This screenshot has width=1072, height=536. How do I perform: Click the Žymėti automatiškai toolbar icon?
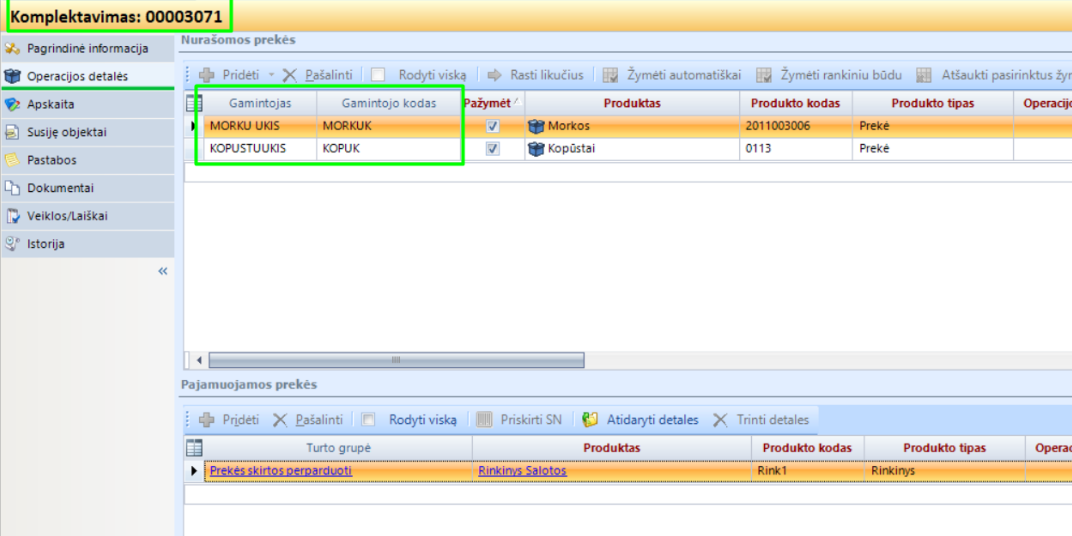point(610,75)
